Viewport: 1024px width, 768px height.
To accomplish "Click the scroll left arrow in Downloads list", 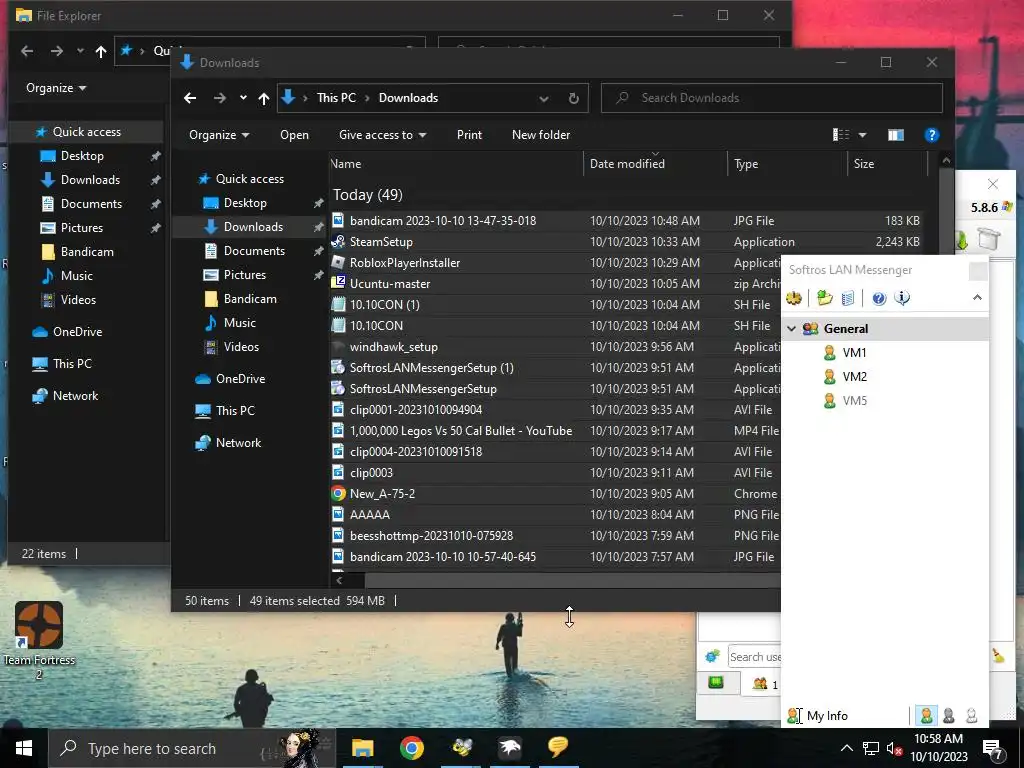I will pos(339,579).
